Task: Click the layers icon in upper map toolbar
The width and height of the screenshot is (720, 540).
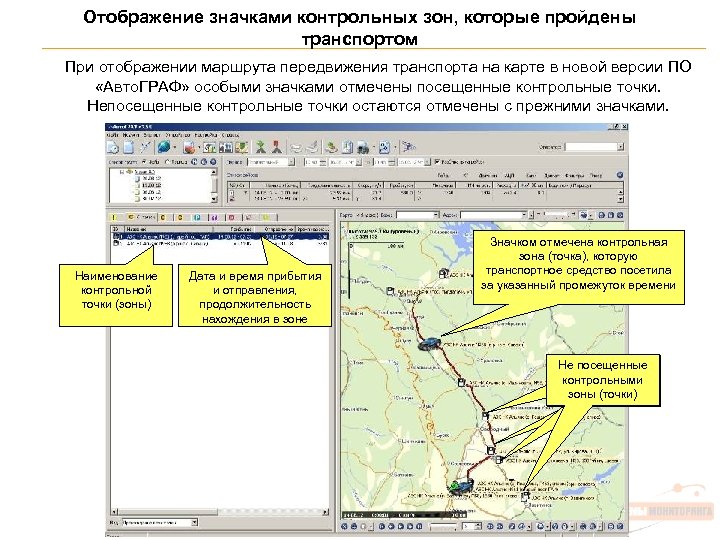Action: (584, 215)
